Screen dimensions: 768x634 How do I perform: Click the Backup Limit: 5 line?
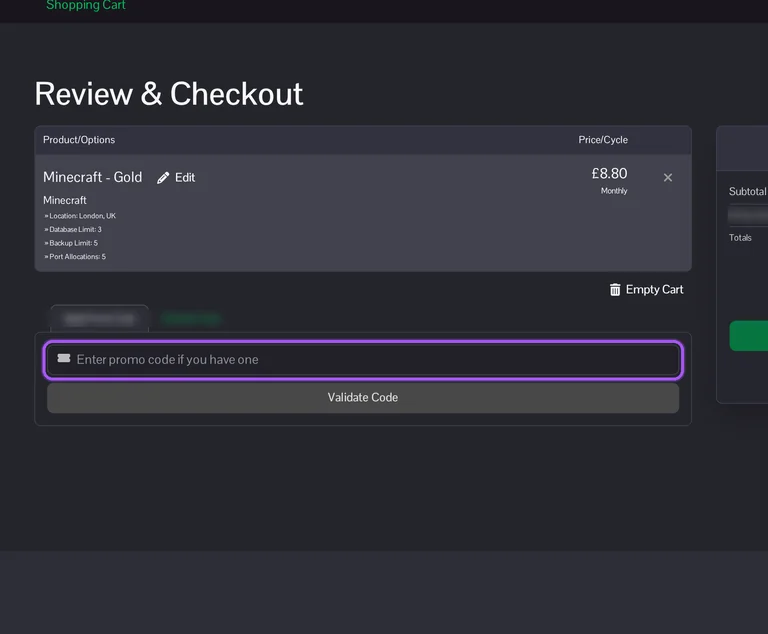[x=71, y=243]
